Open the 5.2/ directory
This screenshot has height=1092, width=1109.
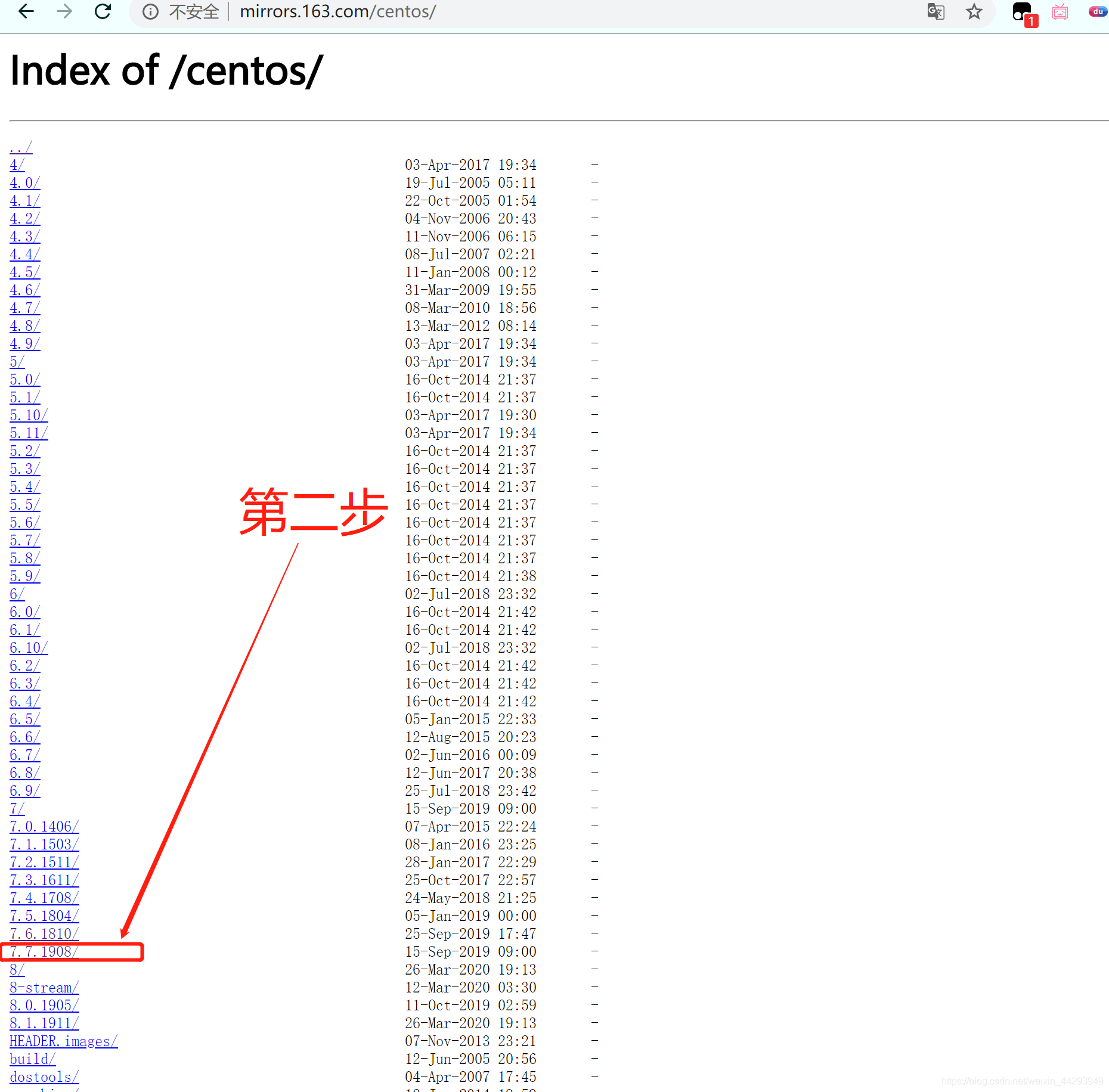25,451
